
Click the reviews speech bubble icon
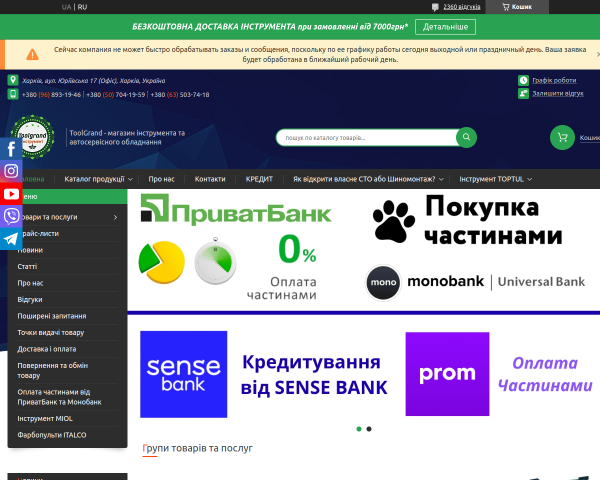click(x=435, y=7)
